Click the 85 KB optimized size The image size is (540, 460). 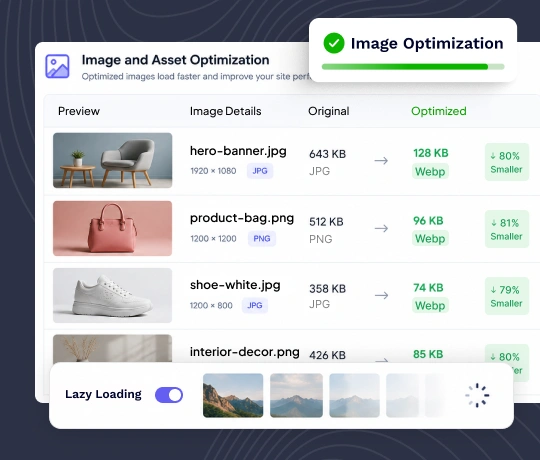pos(428,354)
